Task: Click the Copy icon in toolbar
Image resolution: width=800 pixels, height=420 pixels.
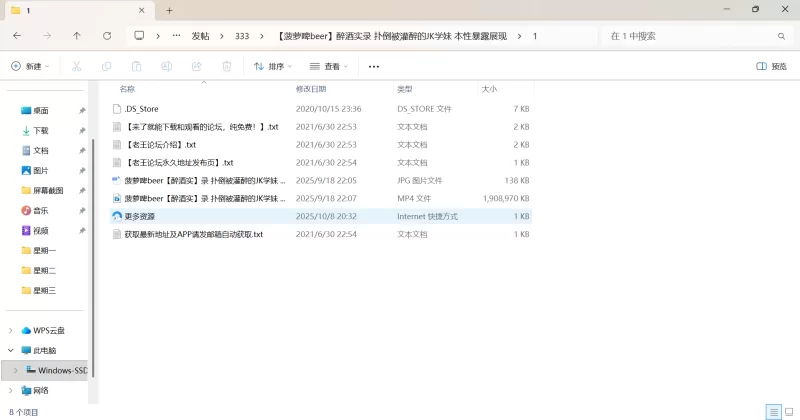Action: tap(106, 66)
